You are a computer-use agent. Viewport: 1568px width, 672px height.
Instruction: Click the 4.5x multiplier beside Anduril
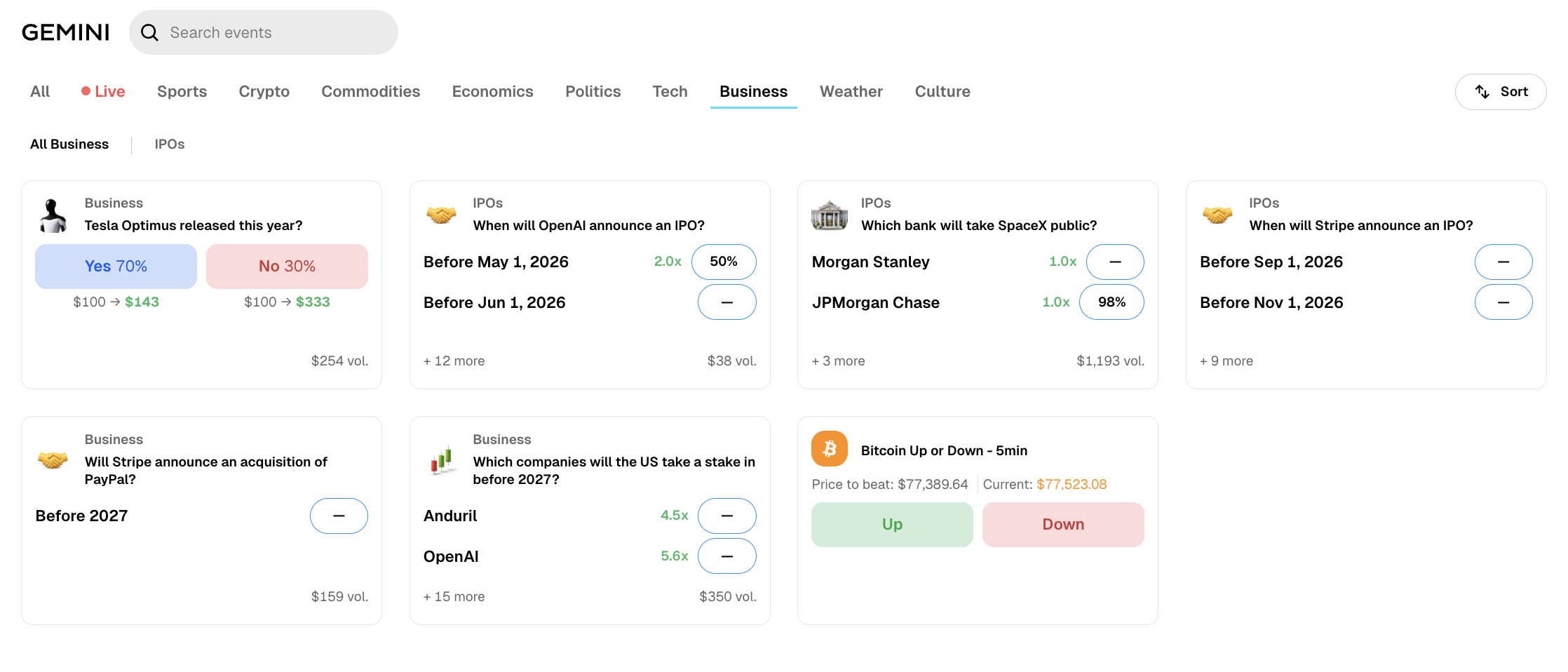tap(674, 516)
